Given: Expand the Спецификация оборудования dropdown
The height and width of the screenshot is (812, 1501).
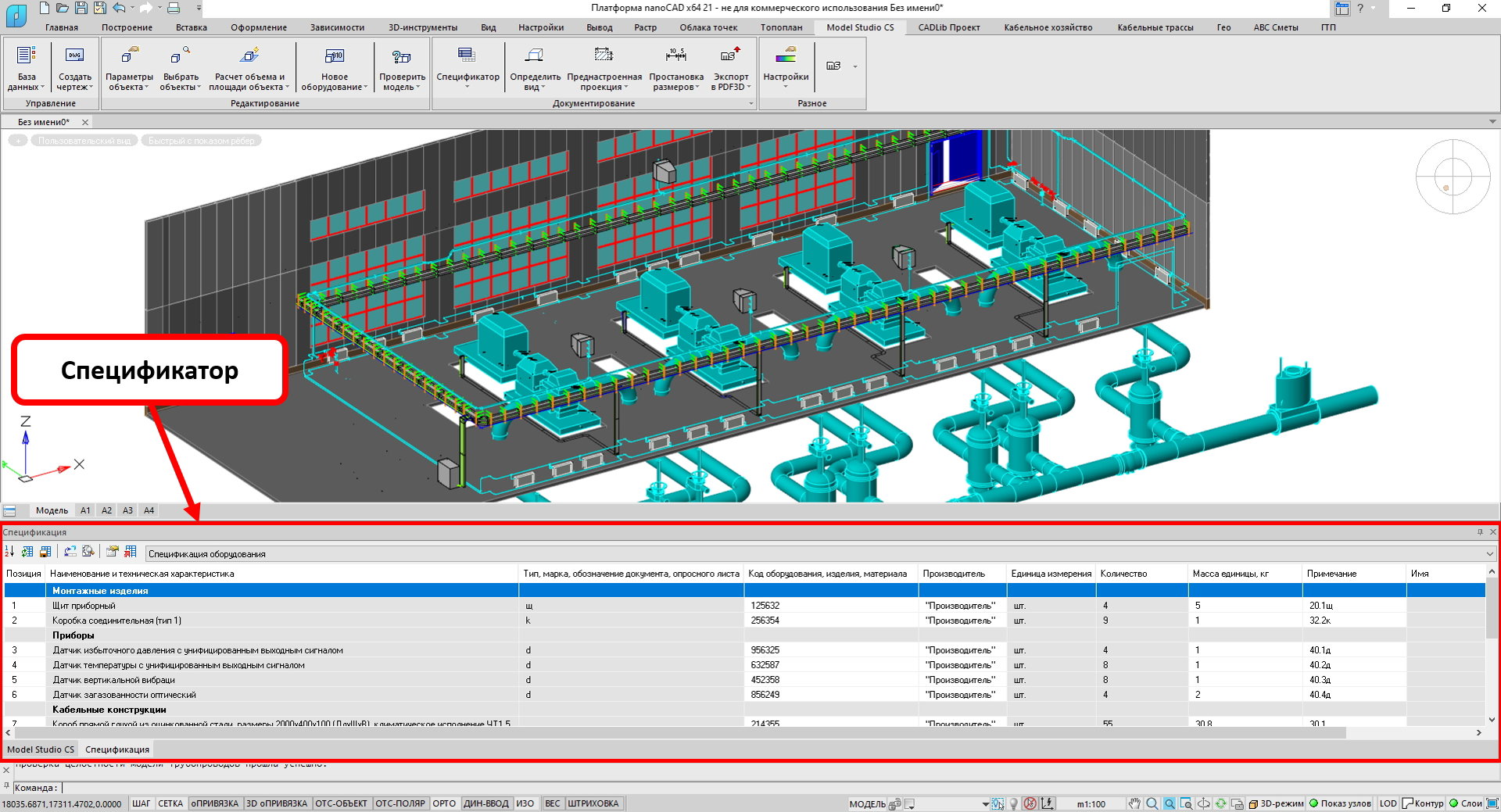Looking at the screenshot, I should pos(1489,554).
